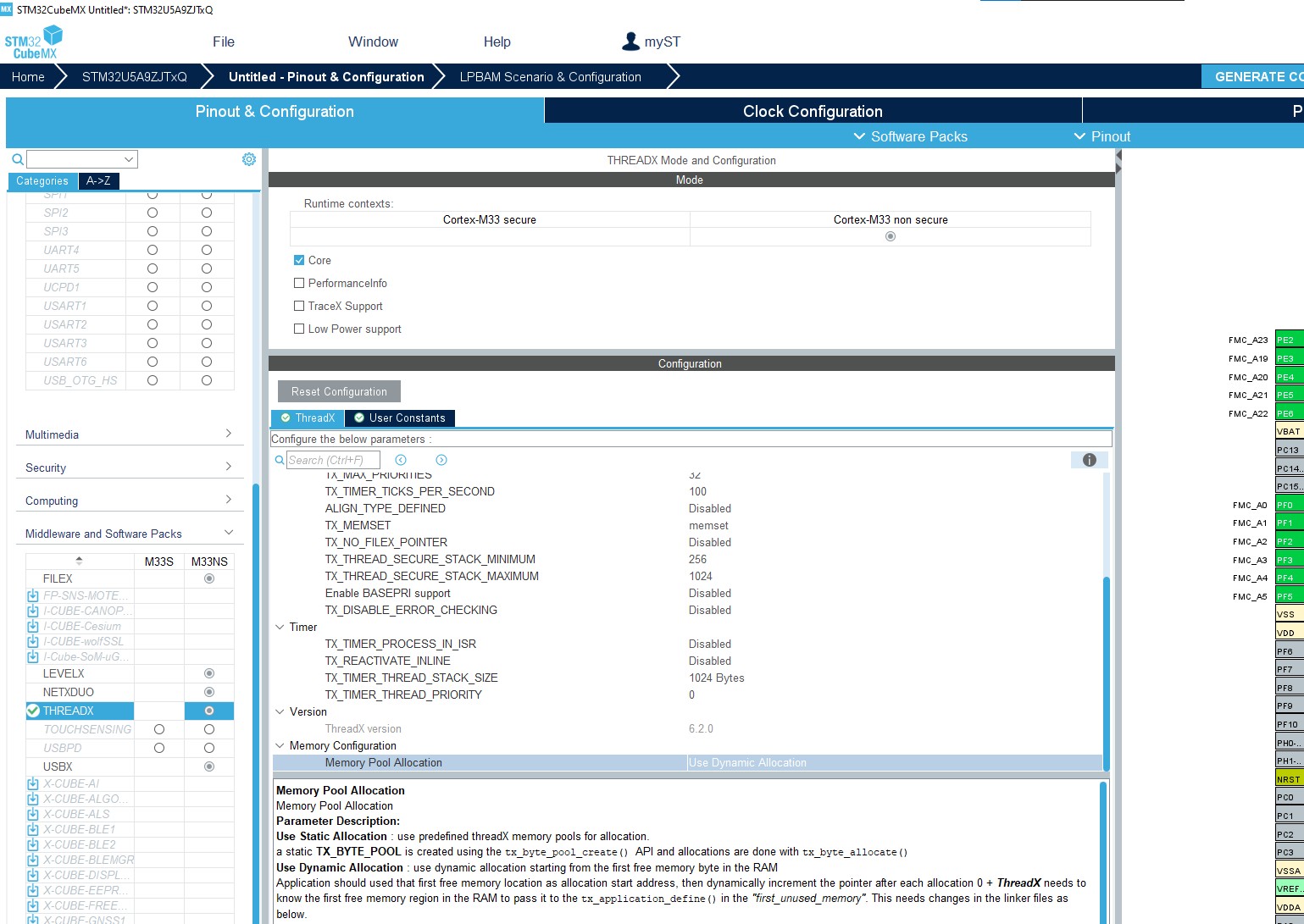
Task: Click the category list vertical scrollbar
Action: tap(256, 703)
